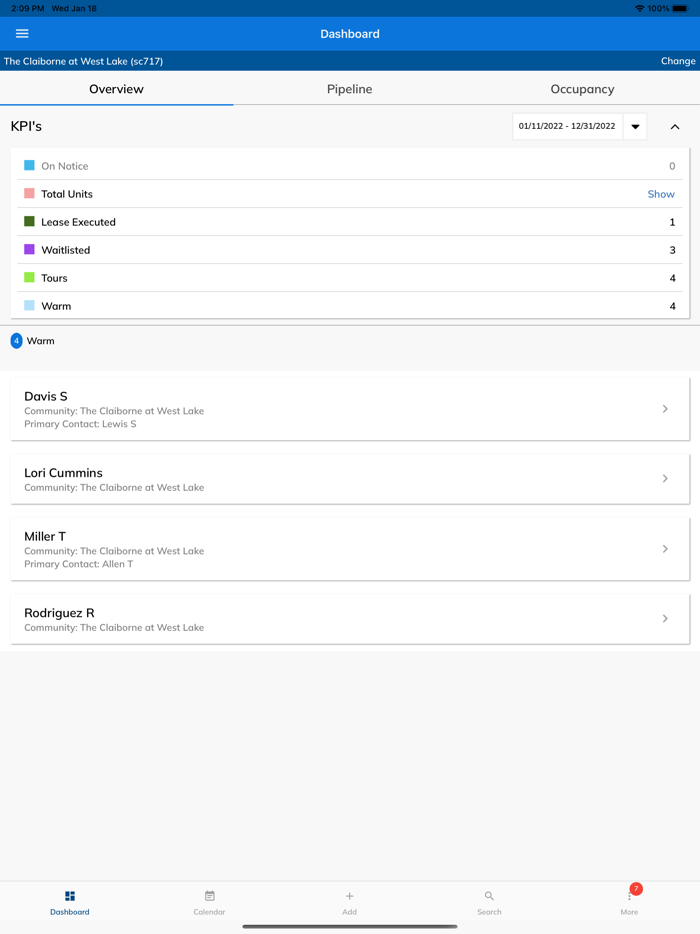Tap the date Wed Jan 18 in status bar

tap(74, 8)
